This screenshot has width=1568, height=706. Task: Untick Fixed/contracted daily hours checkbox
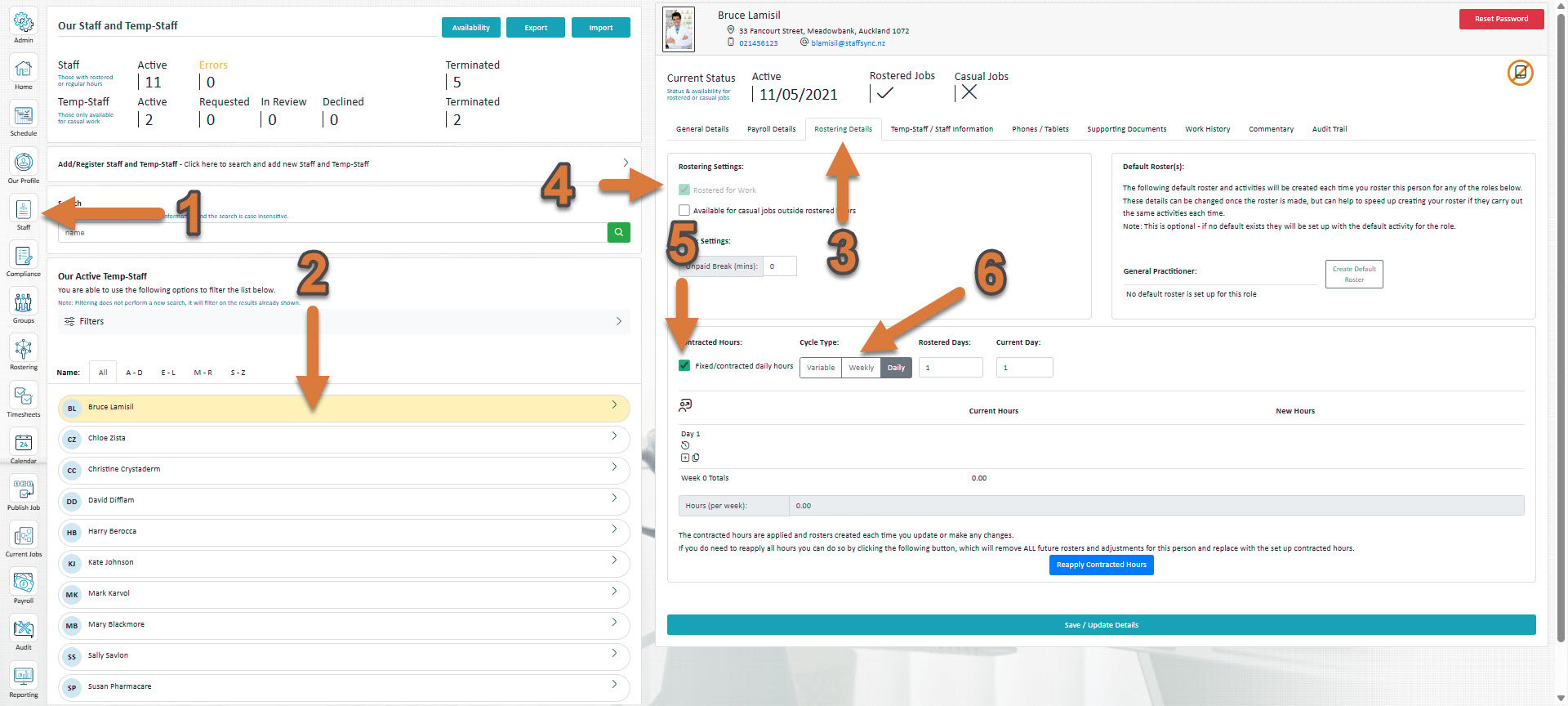click(684, 365)
